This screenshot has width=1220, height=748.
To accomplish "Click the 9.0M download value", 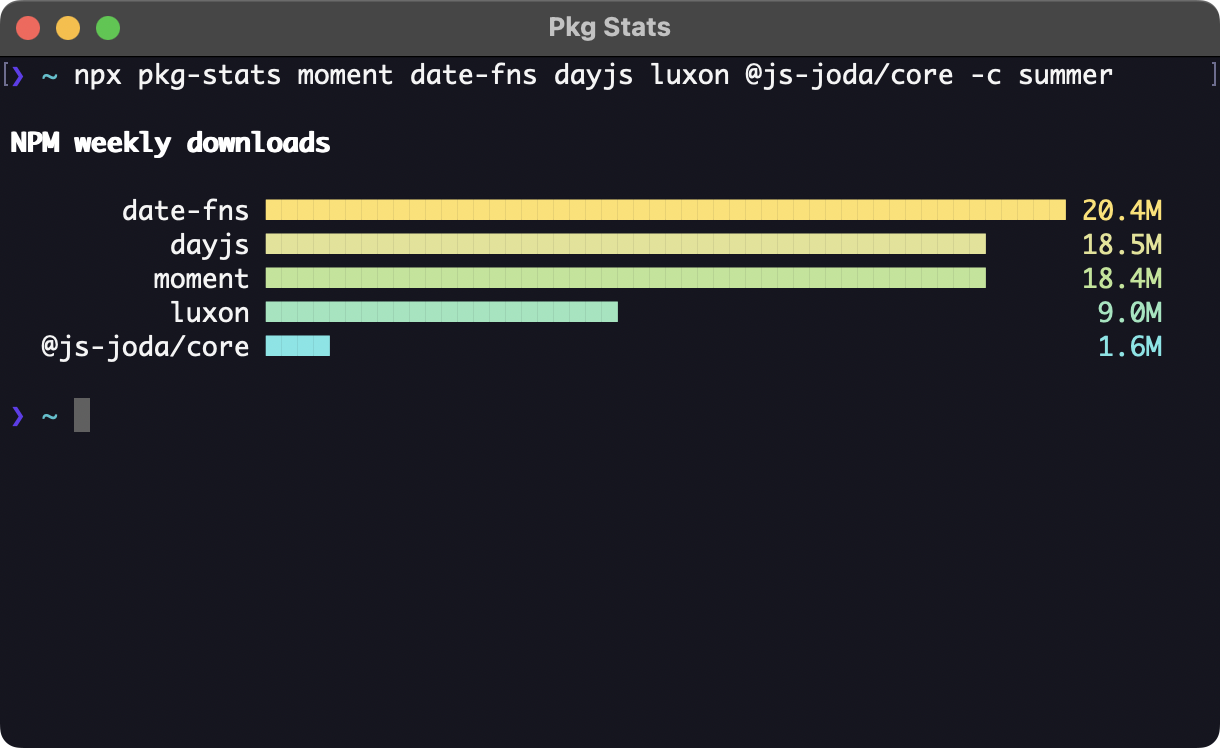I will coord(1130,312).
